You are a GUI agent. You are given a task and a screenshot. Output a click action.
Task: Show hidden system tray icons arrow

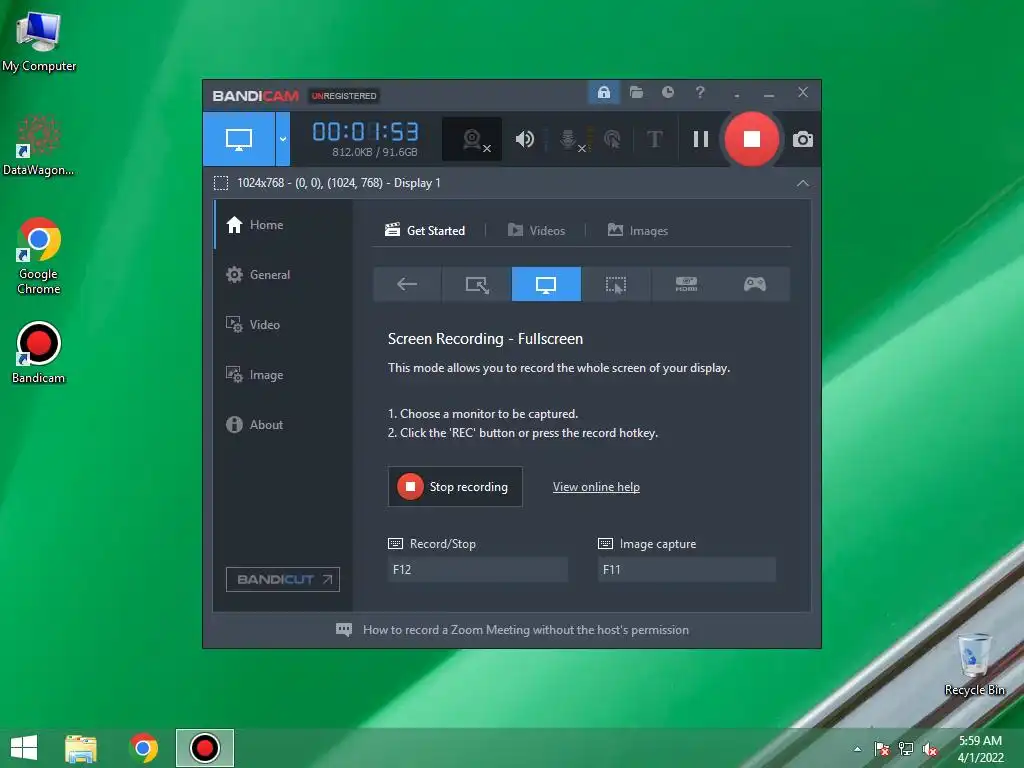[857, 749]
